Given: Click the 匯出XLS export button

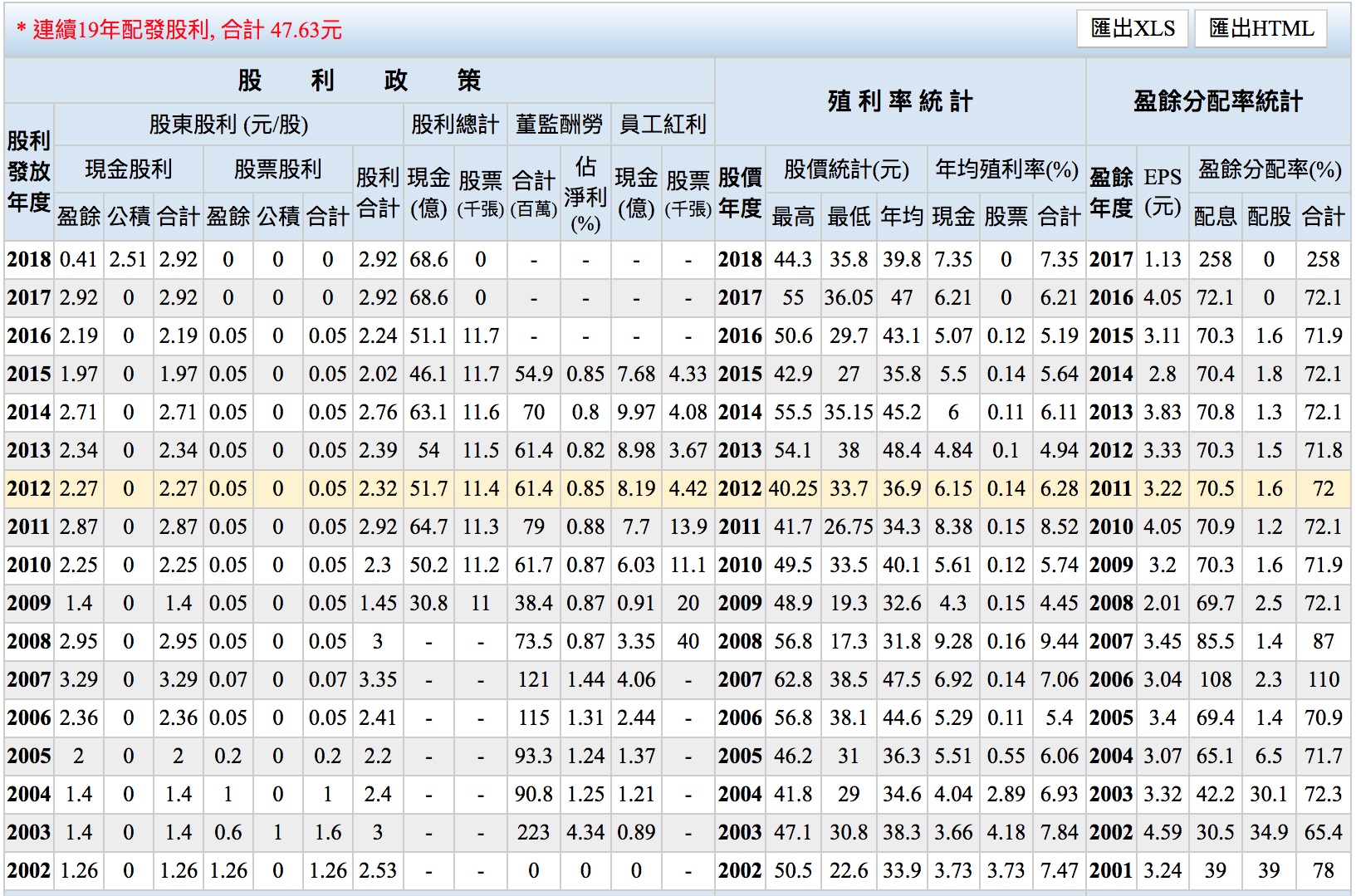Looking at the screenshot, I should pos(1133,29).
